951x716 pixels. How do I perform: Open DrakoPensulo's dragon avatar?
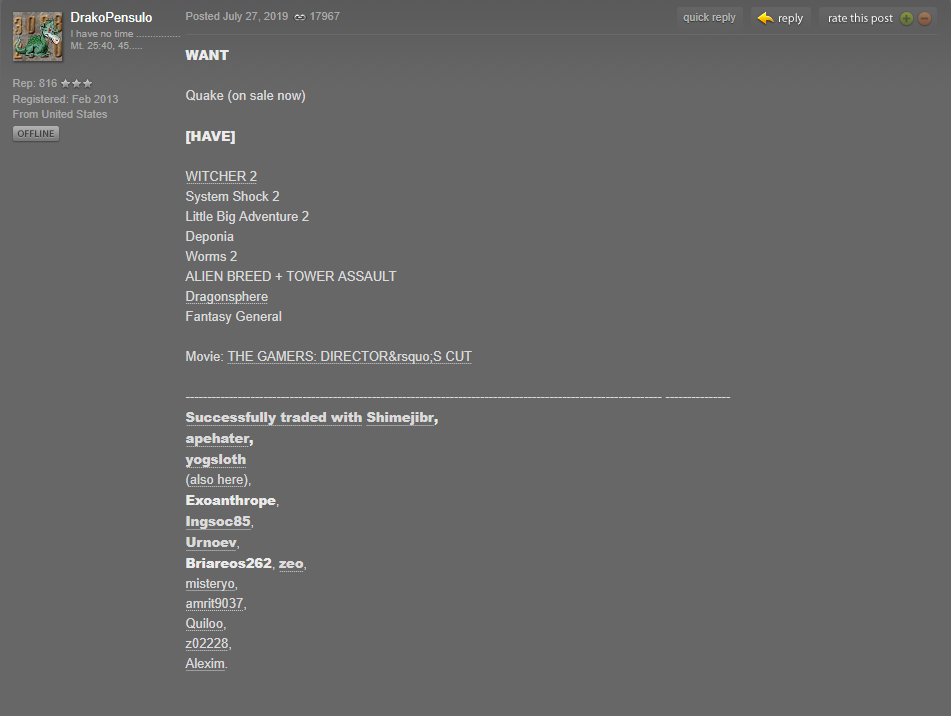click(x=38, y=36)
